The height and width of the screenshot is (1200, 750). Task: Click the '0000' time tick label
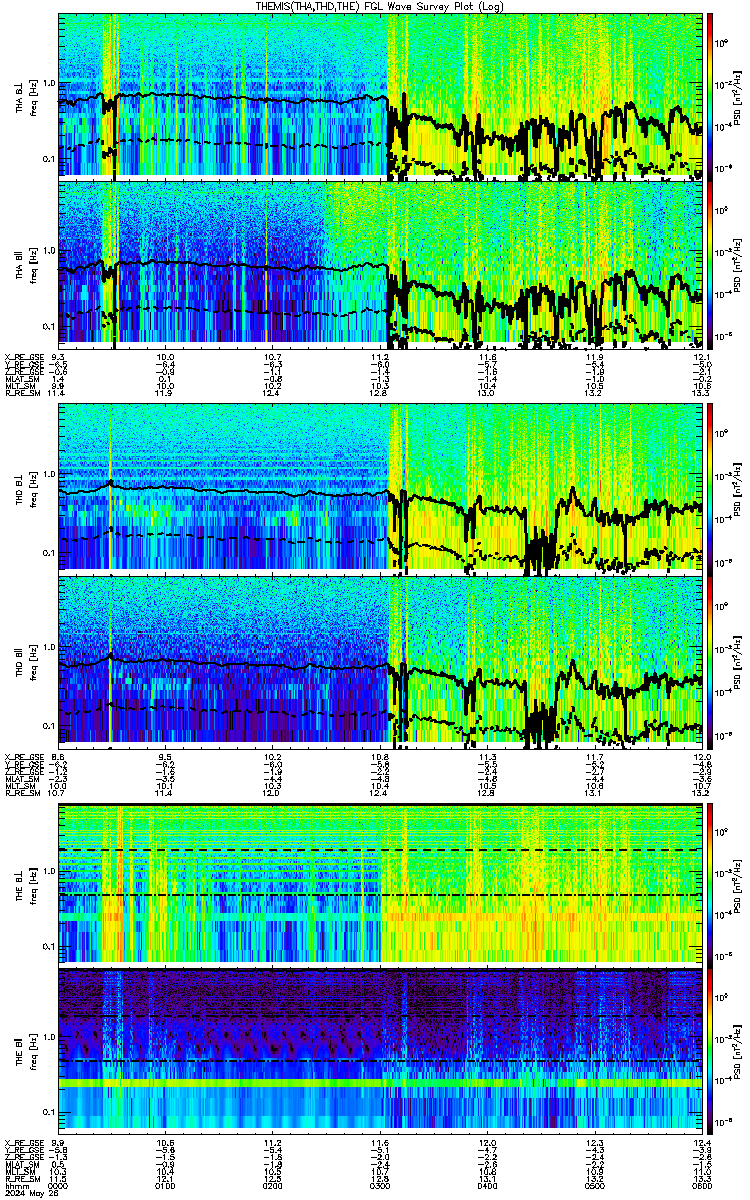click(58, 1184)
